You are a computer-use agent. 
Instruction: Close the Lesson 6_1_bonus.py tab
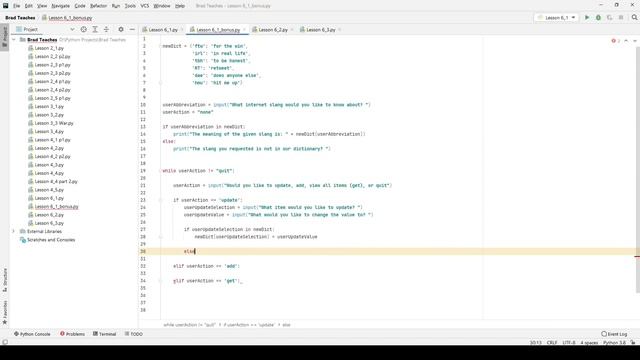coord(244,30)
